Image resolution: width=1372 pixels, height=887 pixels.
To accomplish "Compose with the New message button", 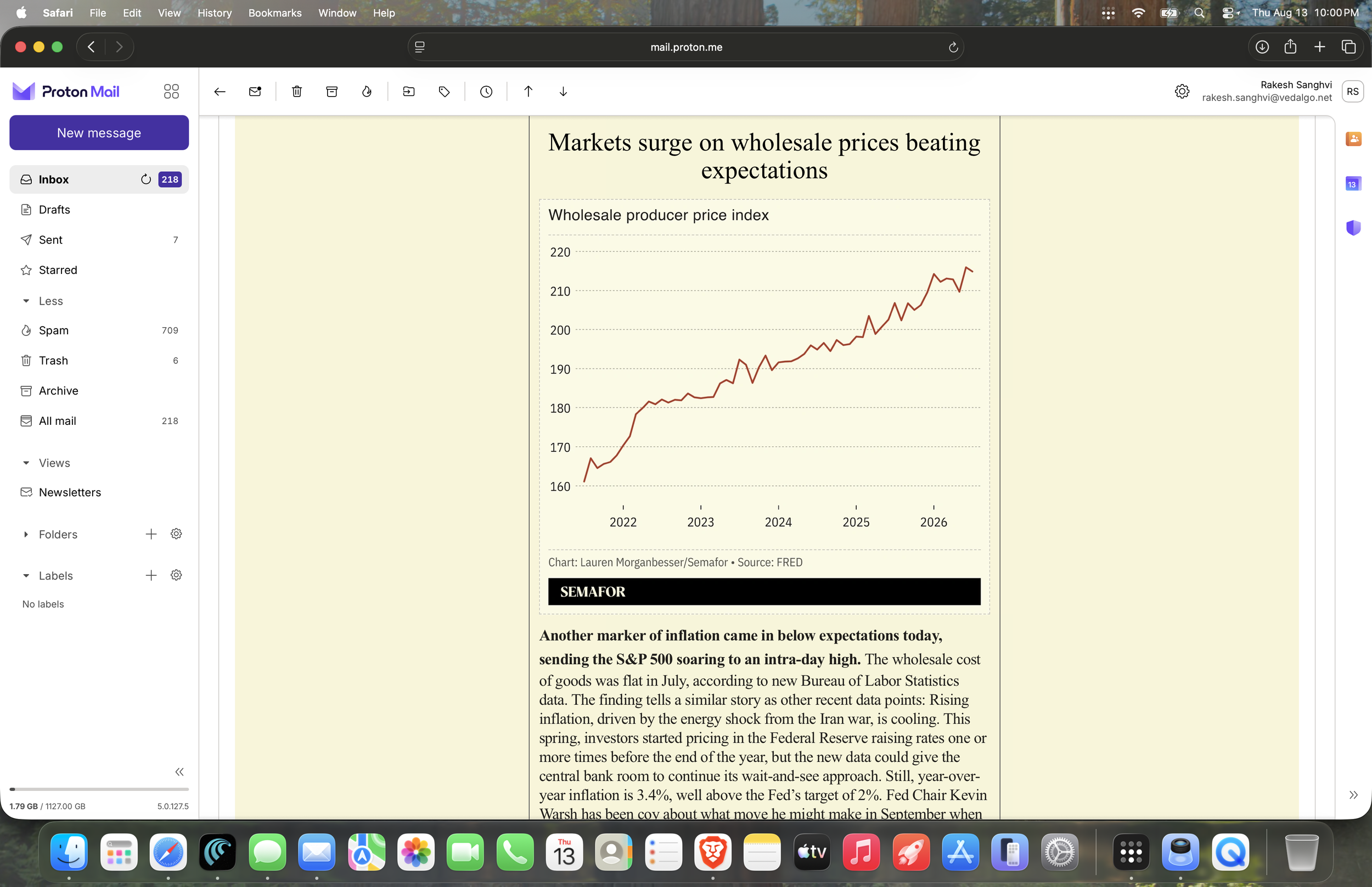I will (x=99, y=133).
